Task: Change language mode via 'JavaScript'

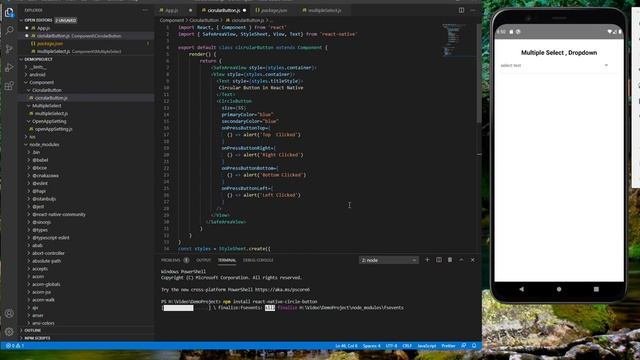Action: (427, 346)
